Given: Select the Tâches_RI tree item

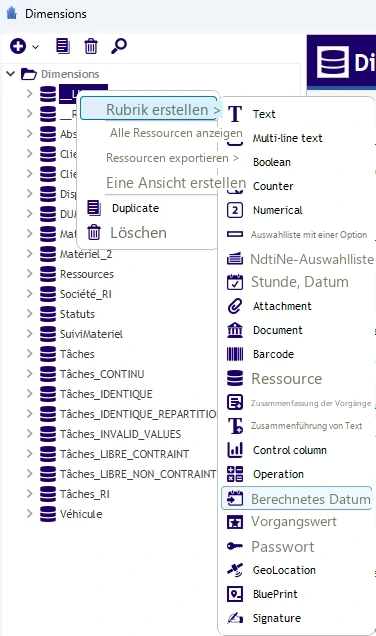Looking at the screenshot, I should point(85,494).
